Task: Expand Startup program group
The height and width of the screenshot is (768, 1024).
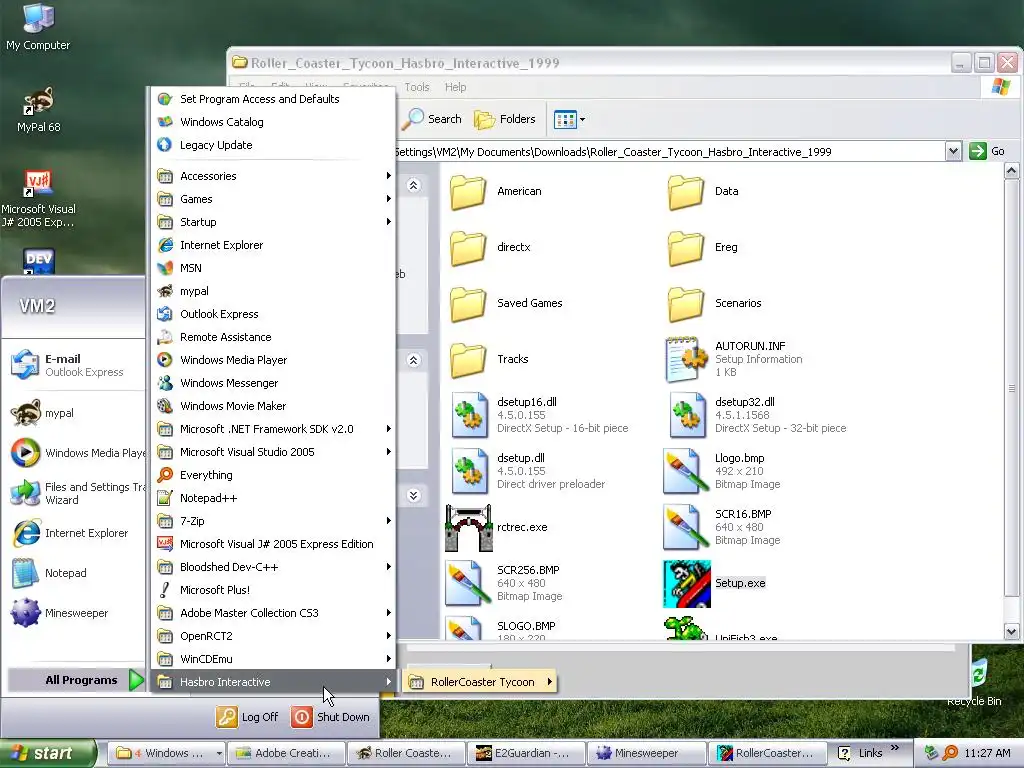Action: [x=273, y=222]
